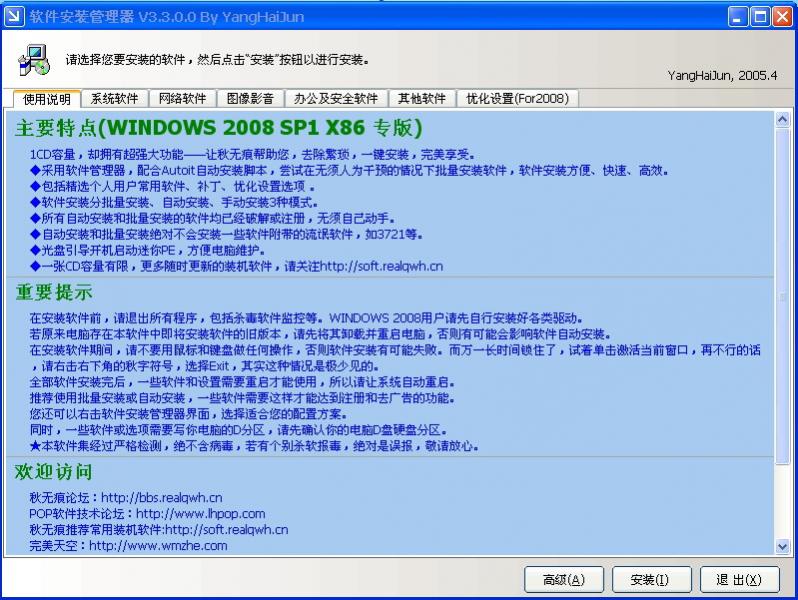Select the 网络软件 tab
798x600 pixels.
pyautogui.click(x=182, y=98)
